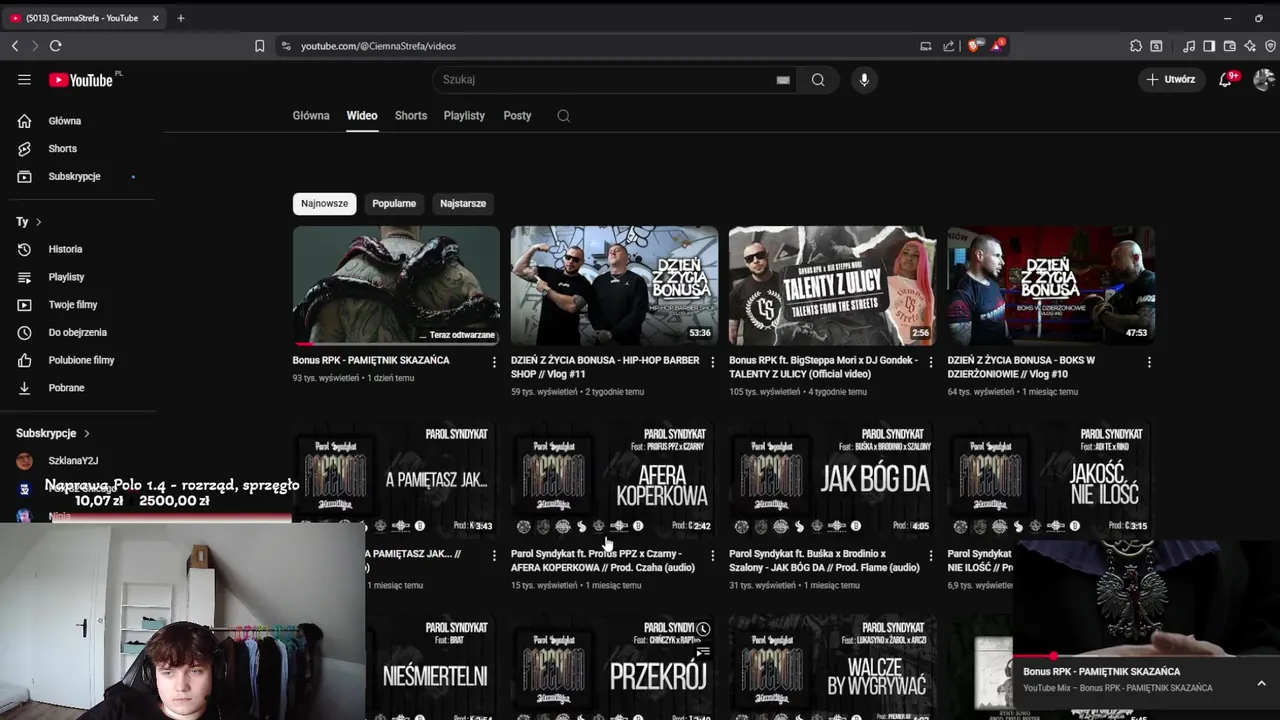Go to Główna in the sidebar
The image size is (1280, 720).
coord(65,121)
